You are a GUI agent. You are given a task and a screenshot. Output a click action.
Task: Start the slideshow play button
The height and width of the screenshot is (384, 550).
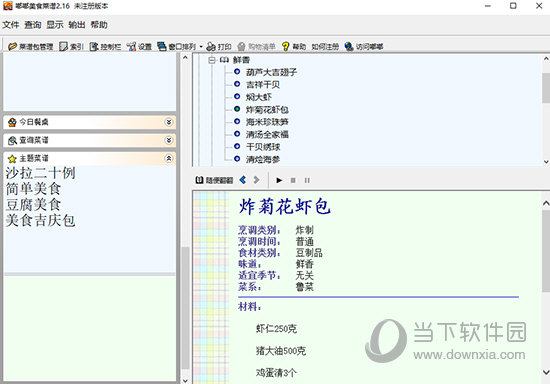coord(279,180)
